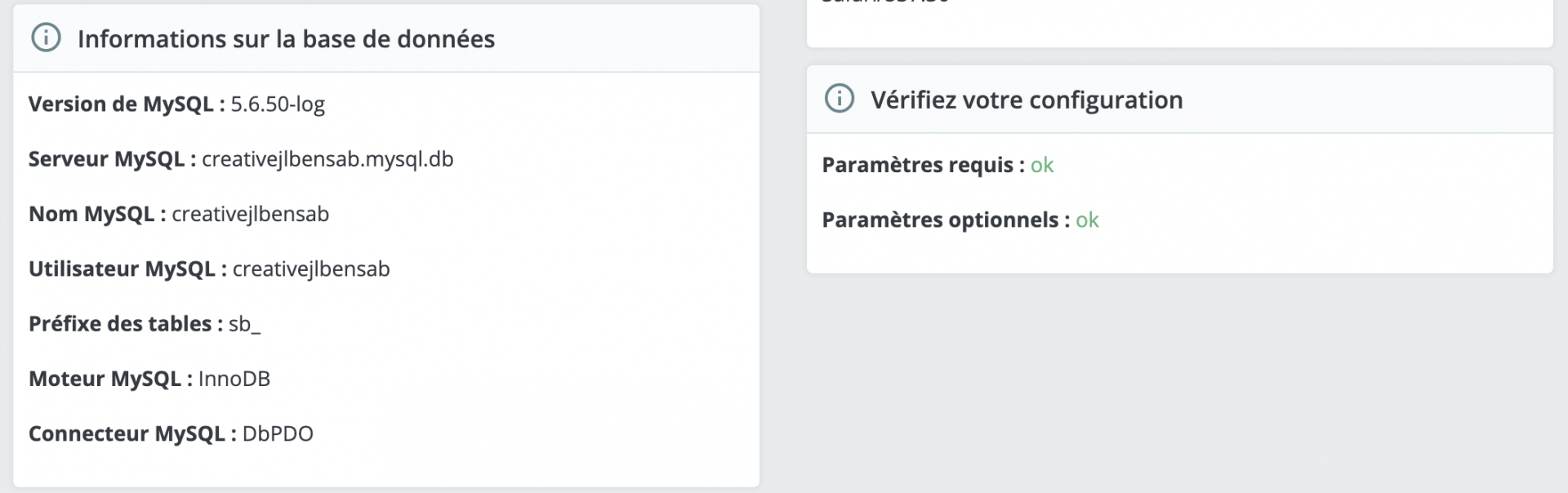Click the MySQL engine value InnoDB

pyautogui.click(x=234, y=379)
